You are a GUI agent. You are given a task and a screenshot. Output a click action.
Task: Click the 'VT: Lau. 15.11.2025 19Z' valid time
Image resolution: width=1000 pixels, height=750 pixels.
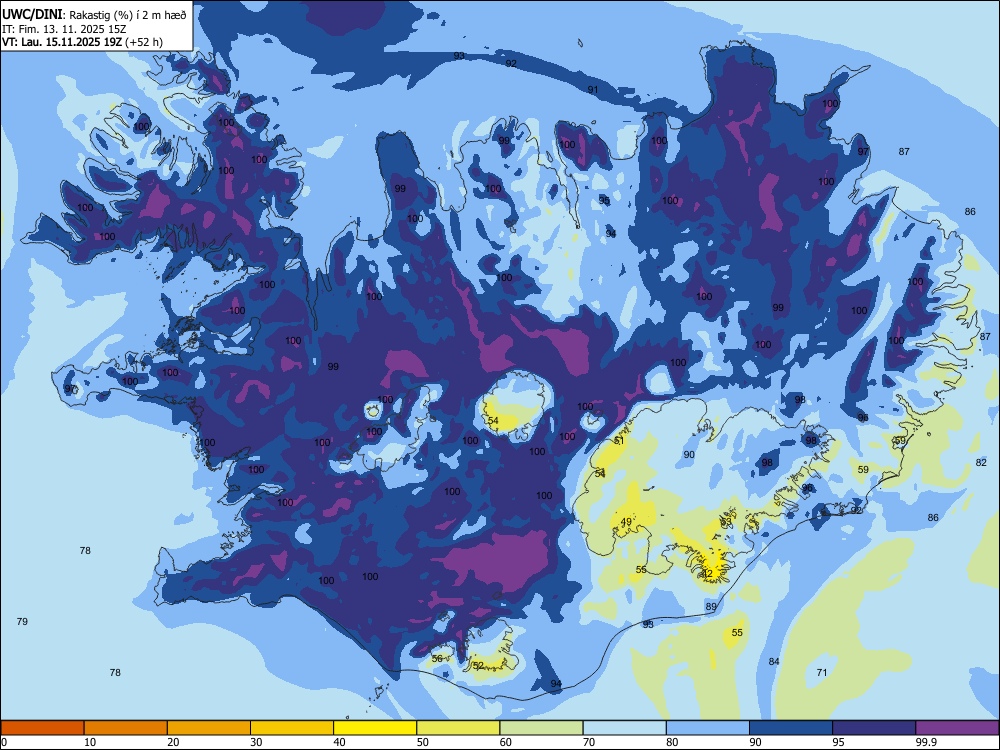click(62, 42)
